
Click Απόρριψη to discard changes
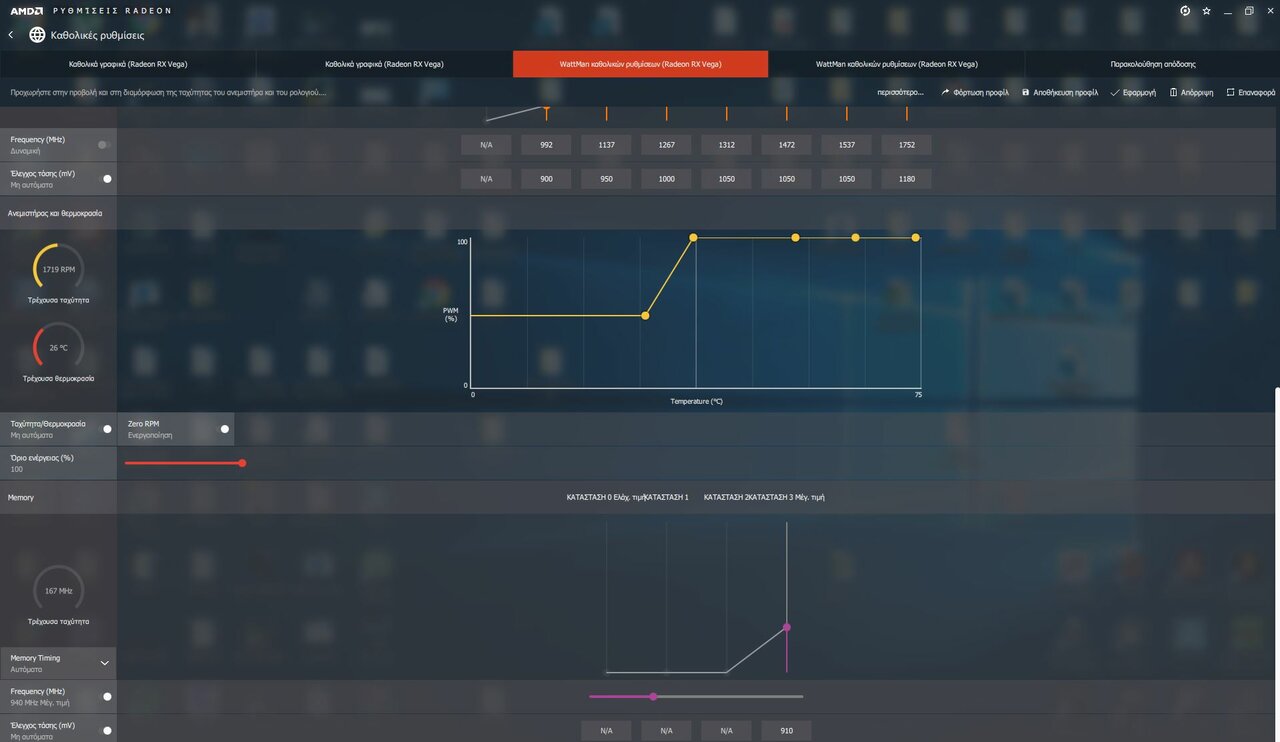point(1196,92)
